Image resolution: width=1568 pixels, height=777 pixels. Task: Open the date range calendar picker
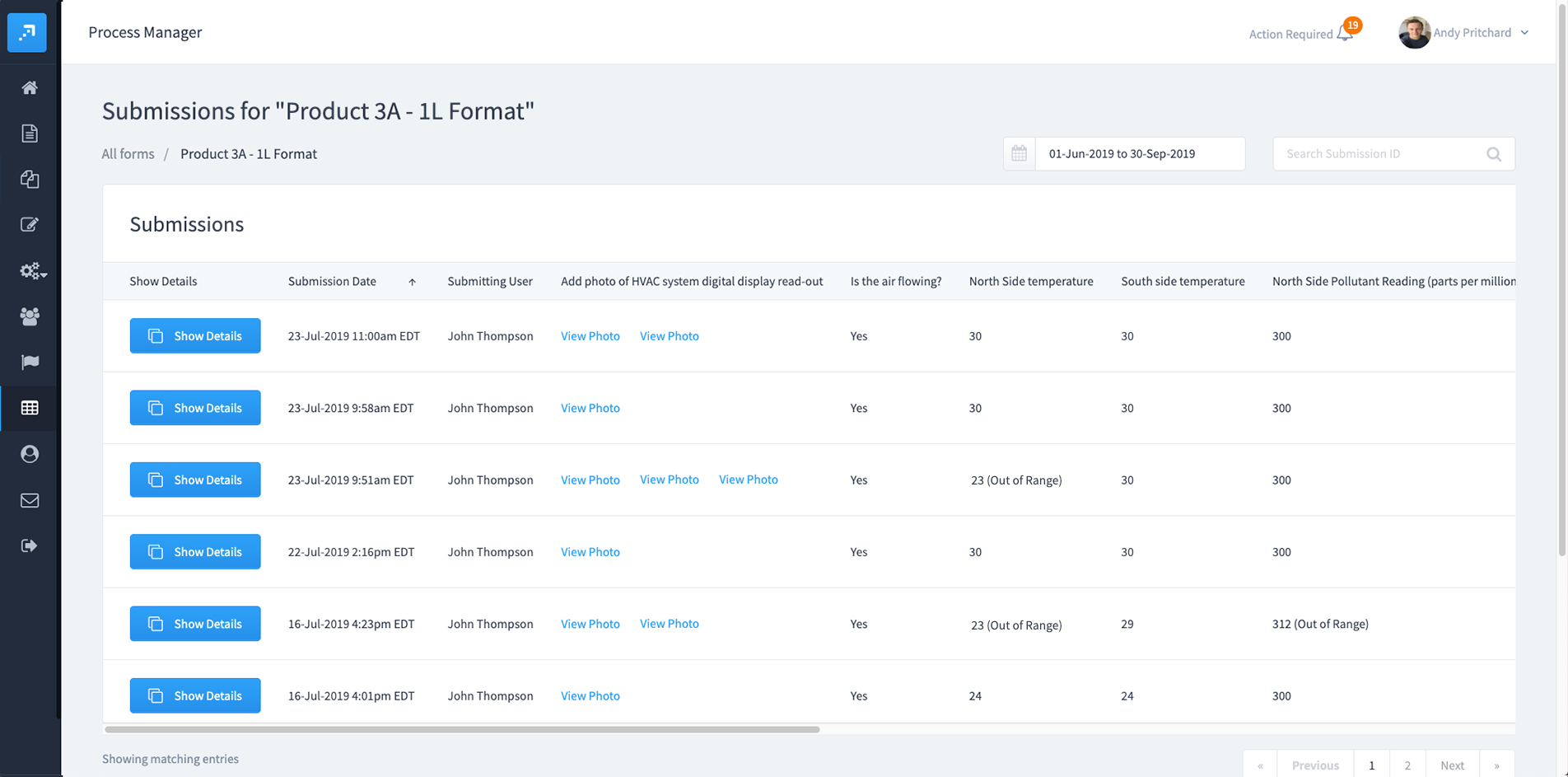(x=1019, y=154)
